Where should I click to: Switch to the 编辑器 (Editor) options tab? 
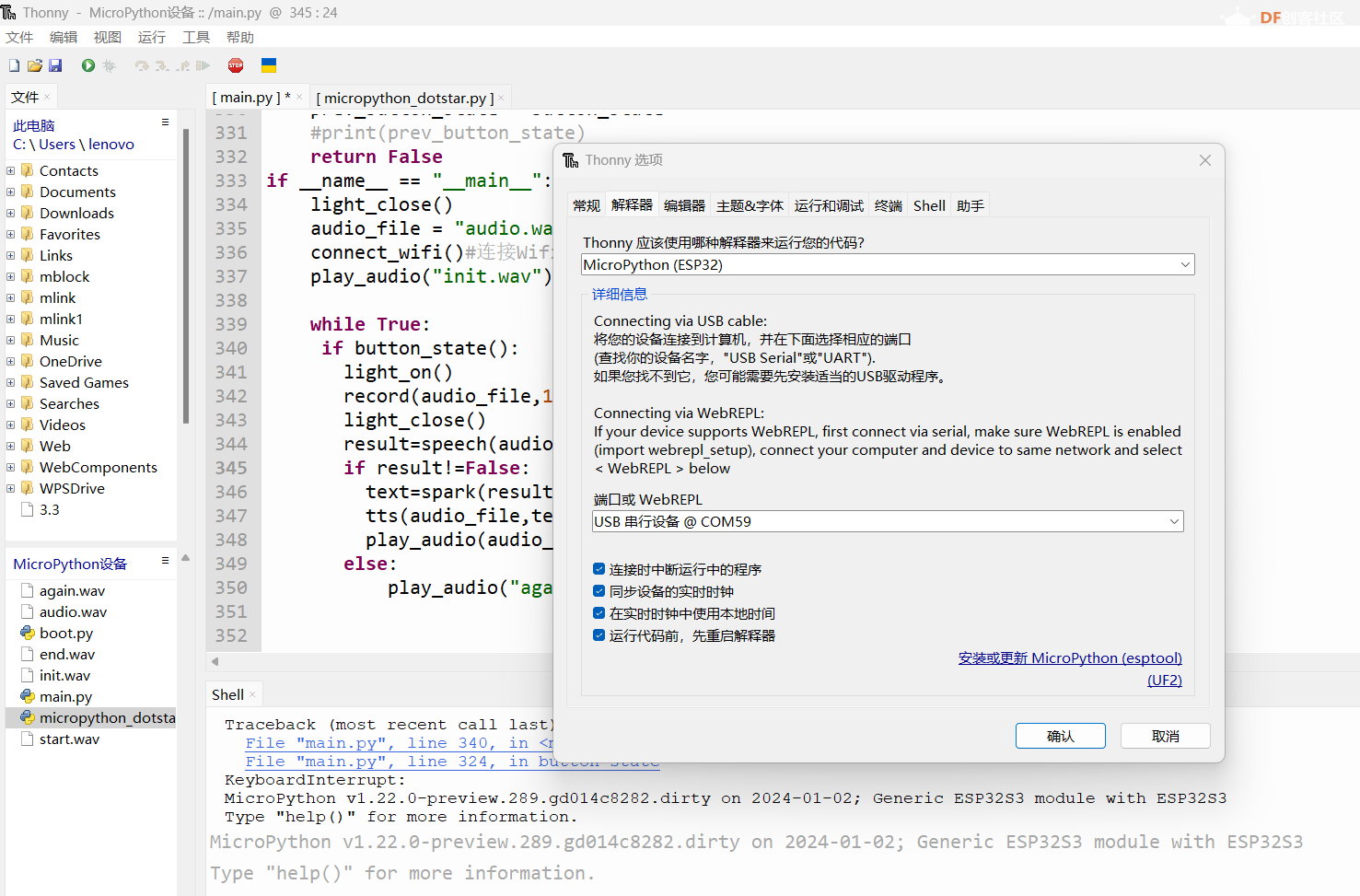point(685,205)
